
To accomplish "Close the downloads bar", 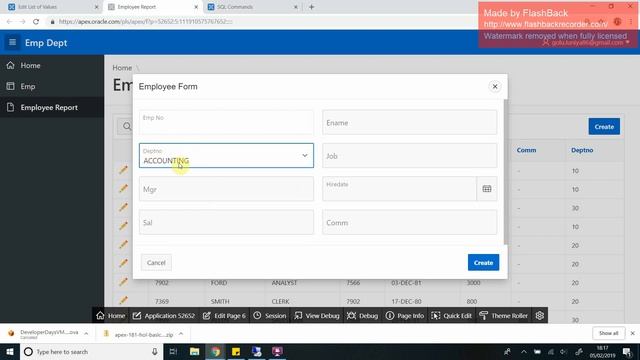I will point(632,333).
